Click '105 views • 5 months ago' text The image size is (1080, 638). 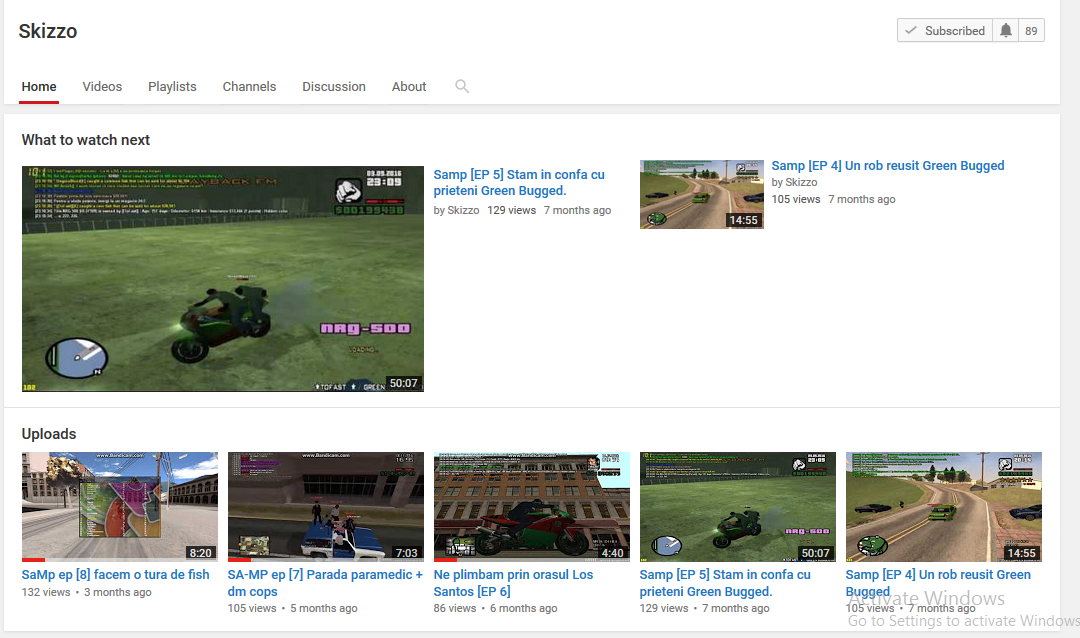pyautogui.click(x=293, y=608)
